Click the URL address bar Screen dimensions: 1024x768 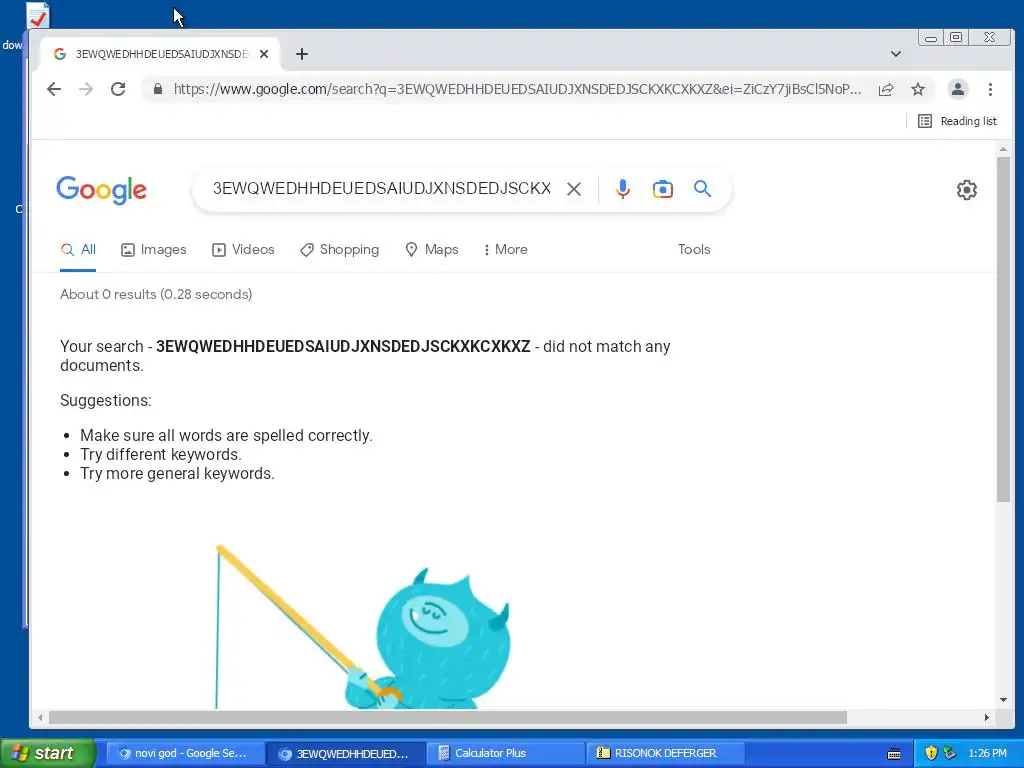tap(516, 89)
